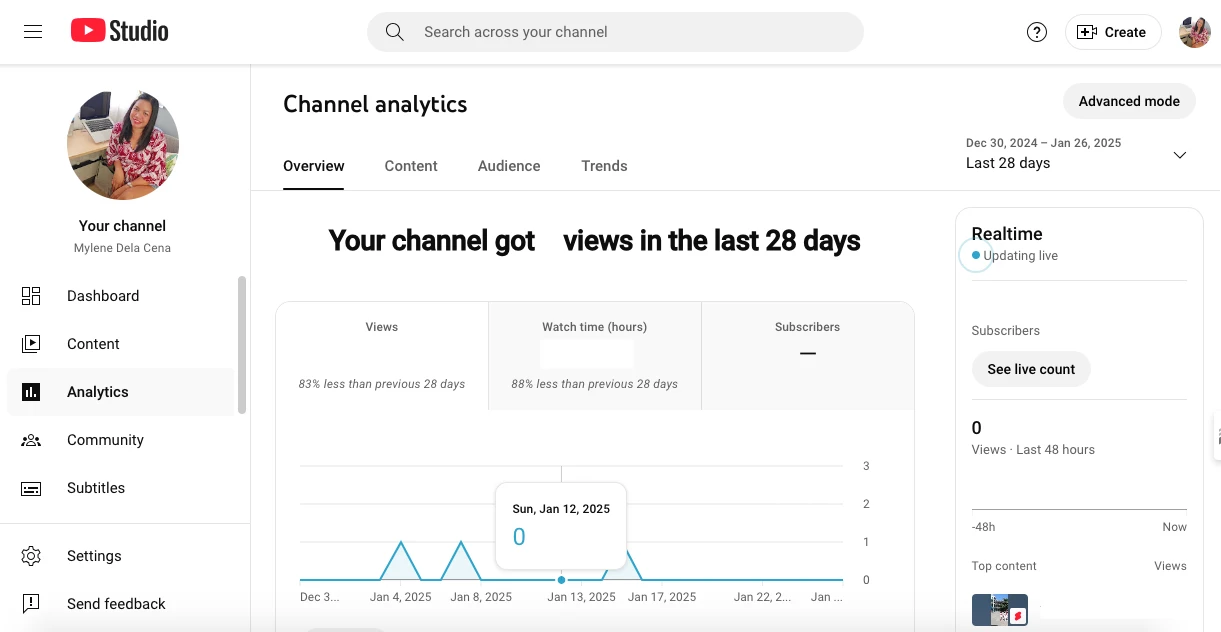The width and height of the screenshot is (1221, 632).
Task: Click 'Views · Last 48 hours' label
Action: [x=1033, y=450]
